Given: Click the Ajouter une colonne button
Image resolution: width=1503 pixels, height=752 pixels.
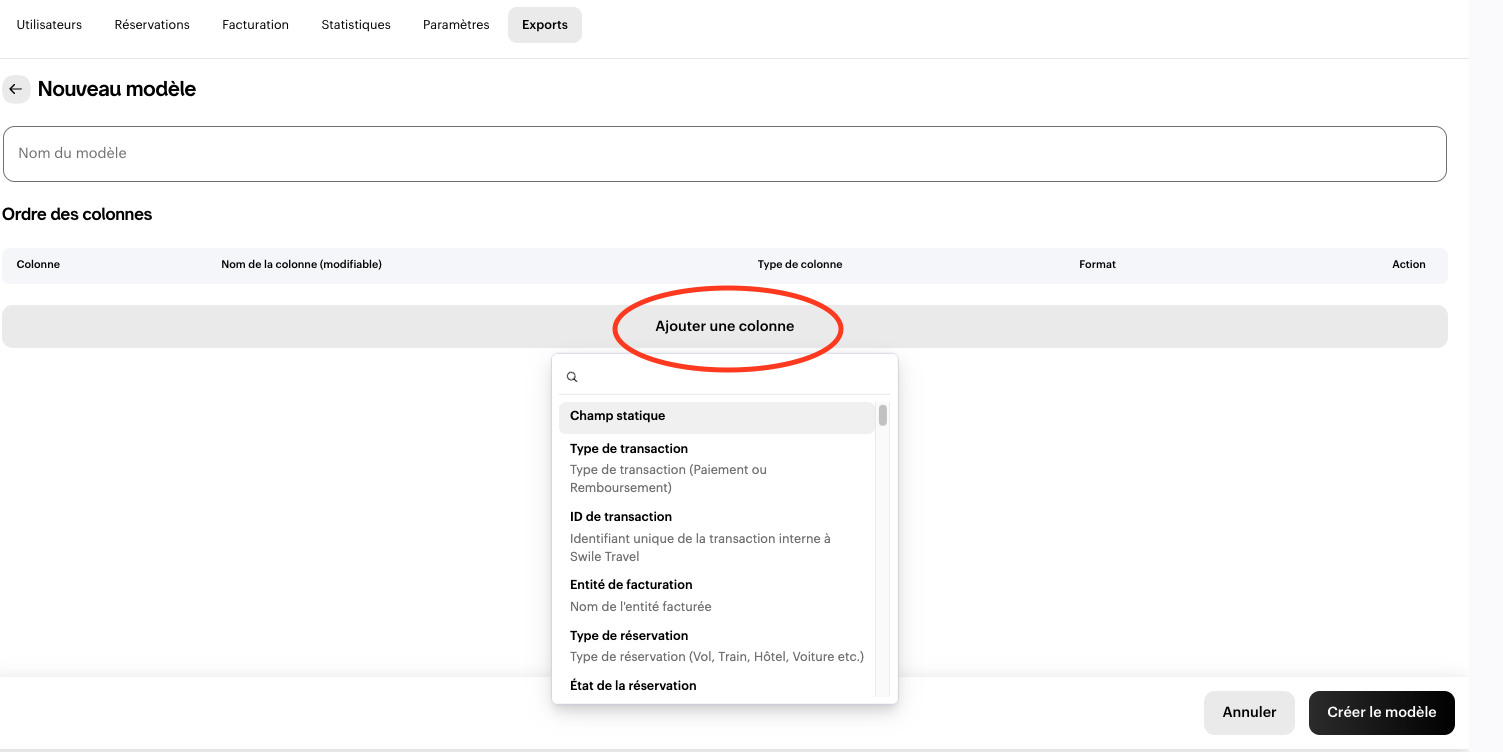Looking at the screenshot, I should (724, 327).
